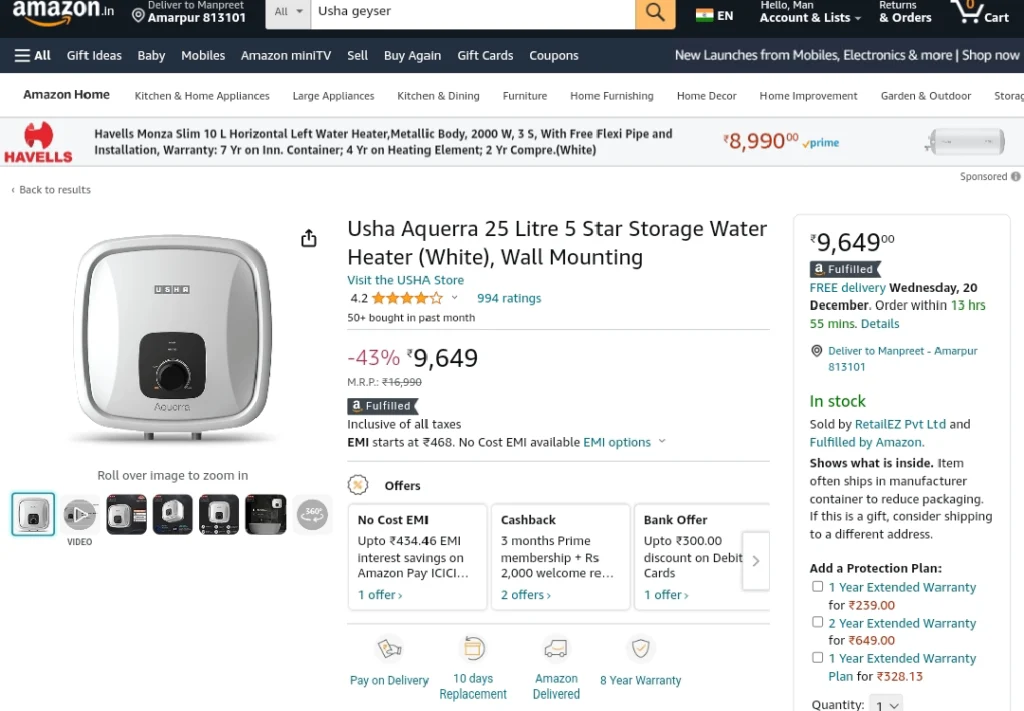Viewport: 1024px width, 711px height.
Task: Visit the USHA Store link
Action: pyautogui.click(x=406, y=280)
